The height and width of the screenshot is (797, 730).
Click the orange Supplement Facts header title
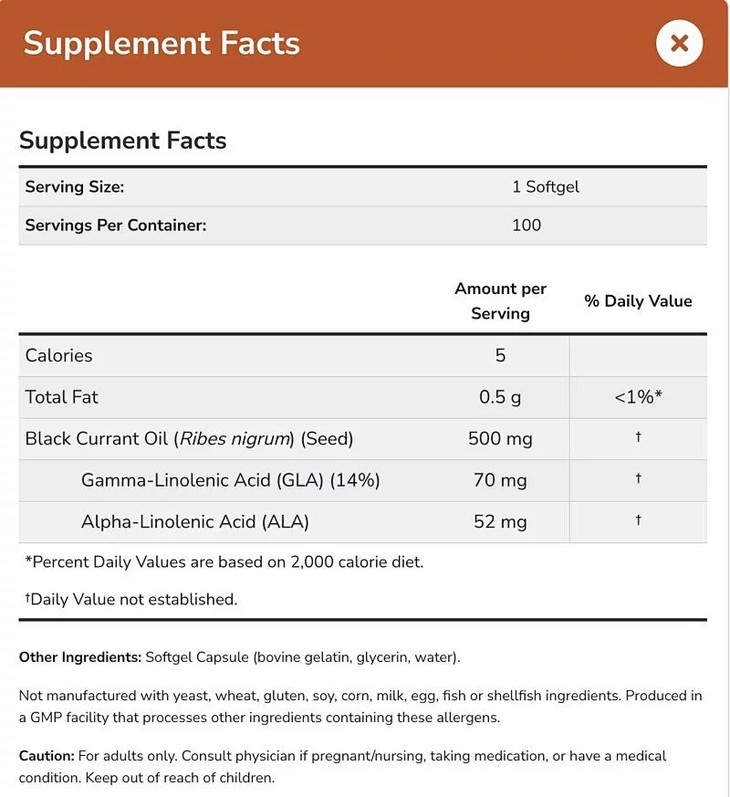coord(161,43)
